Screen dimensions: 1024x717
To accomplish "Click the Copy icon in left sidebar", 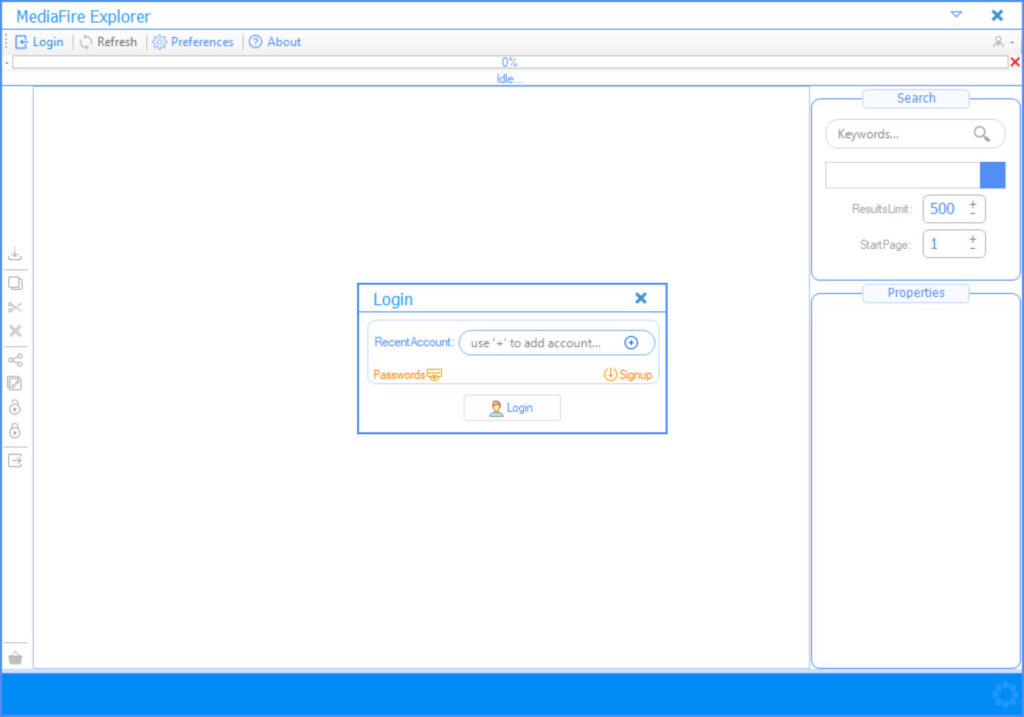I will (15, 283).
